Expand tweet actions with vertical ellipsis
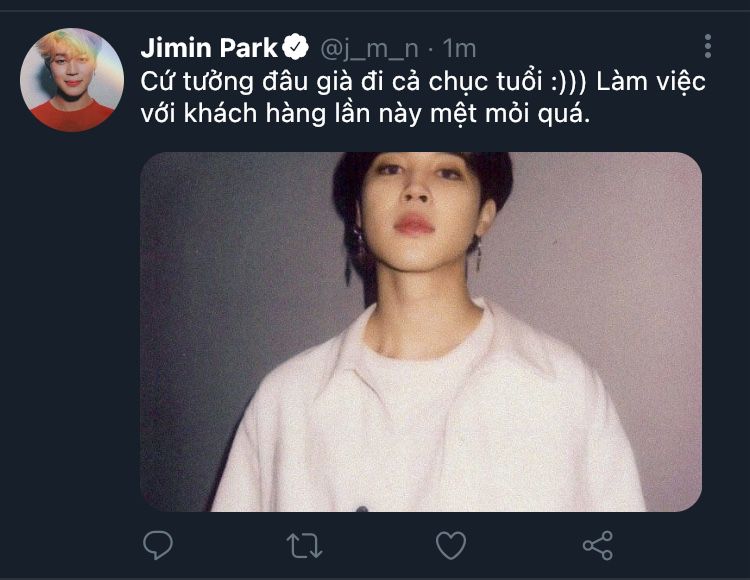 tap(708, 46)
